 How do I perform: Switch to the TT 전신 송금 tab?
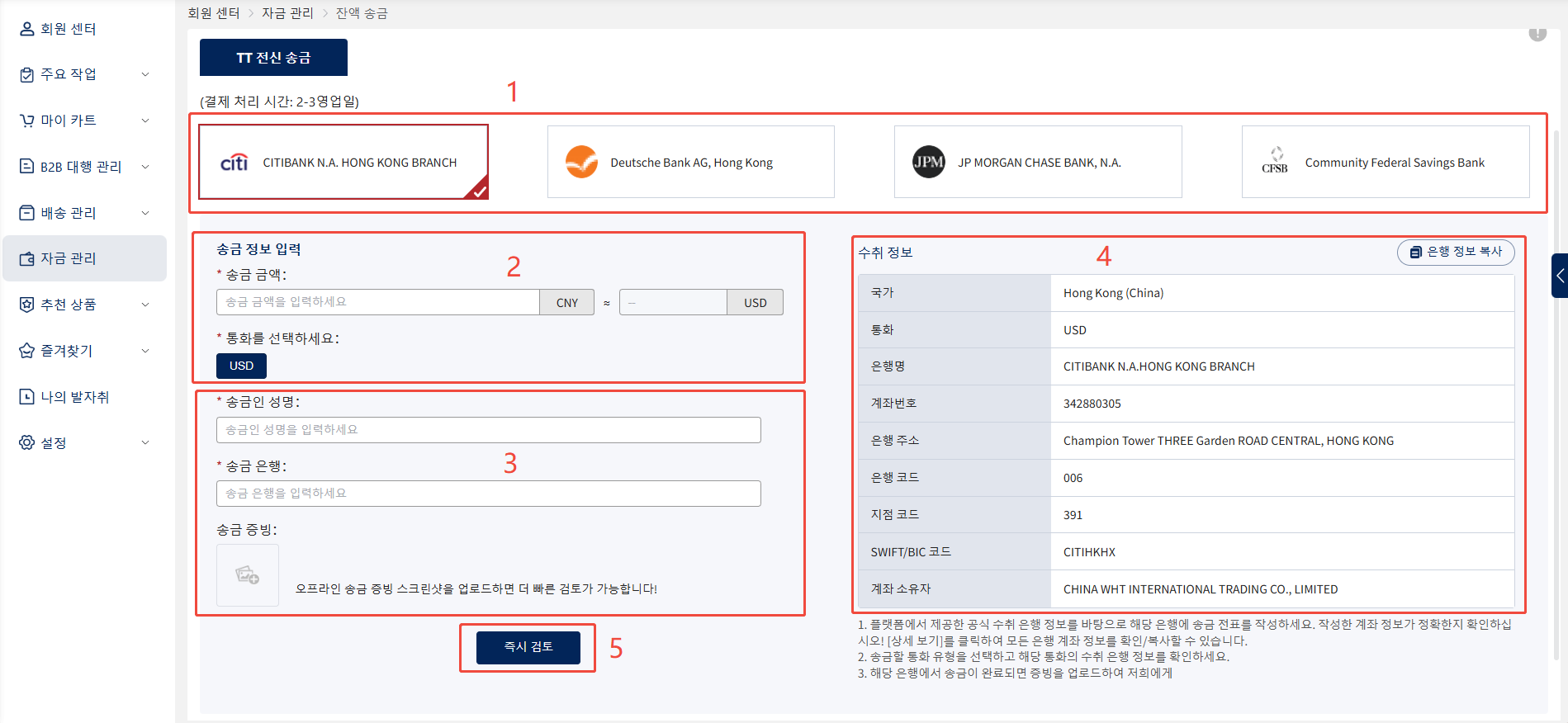click(x=273, y=58)
